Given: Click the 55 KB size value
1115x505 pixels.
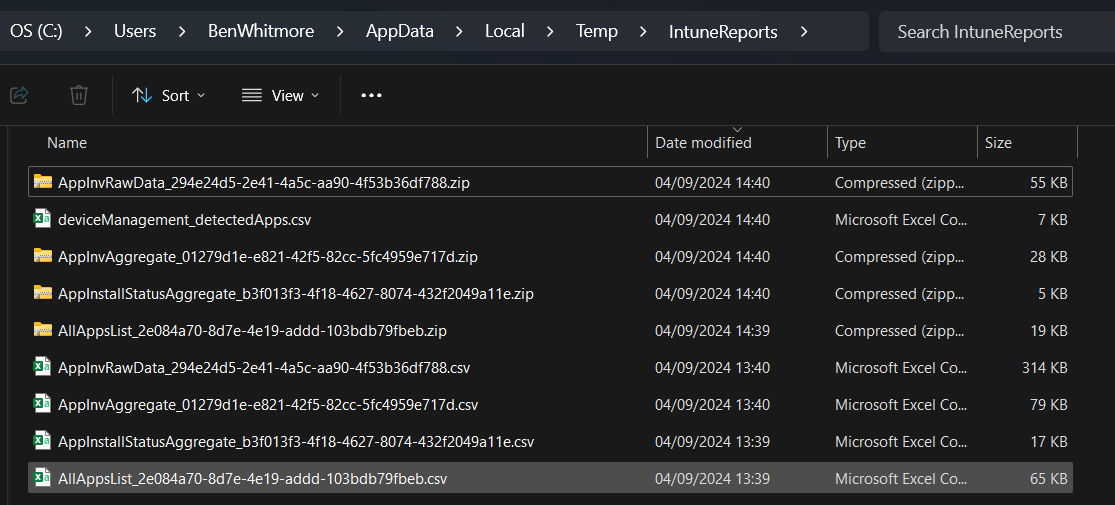Looking at the screenshot, I should pos(1048,182).
